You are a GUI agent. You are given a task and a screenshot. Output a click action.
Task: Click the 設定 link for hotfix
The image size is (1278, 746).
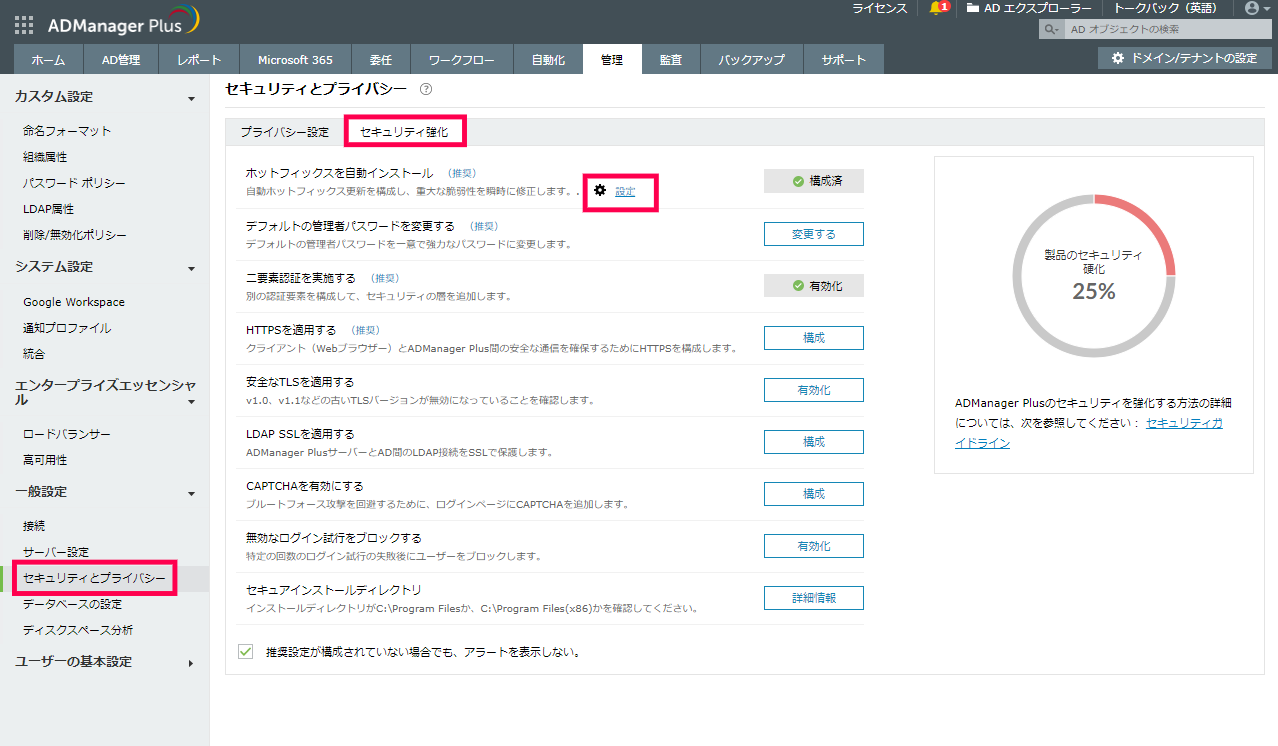pyautogui.click(x=625, y=191)
